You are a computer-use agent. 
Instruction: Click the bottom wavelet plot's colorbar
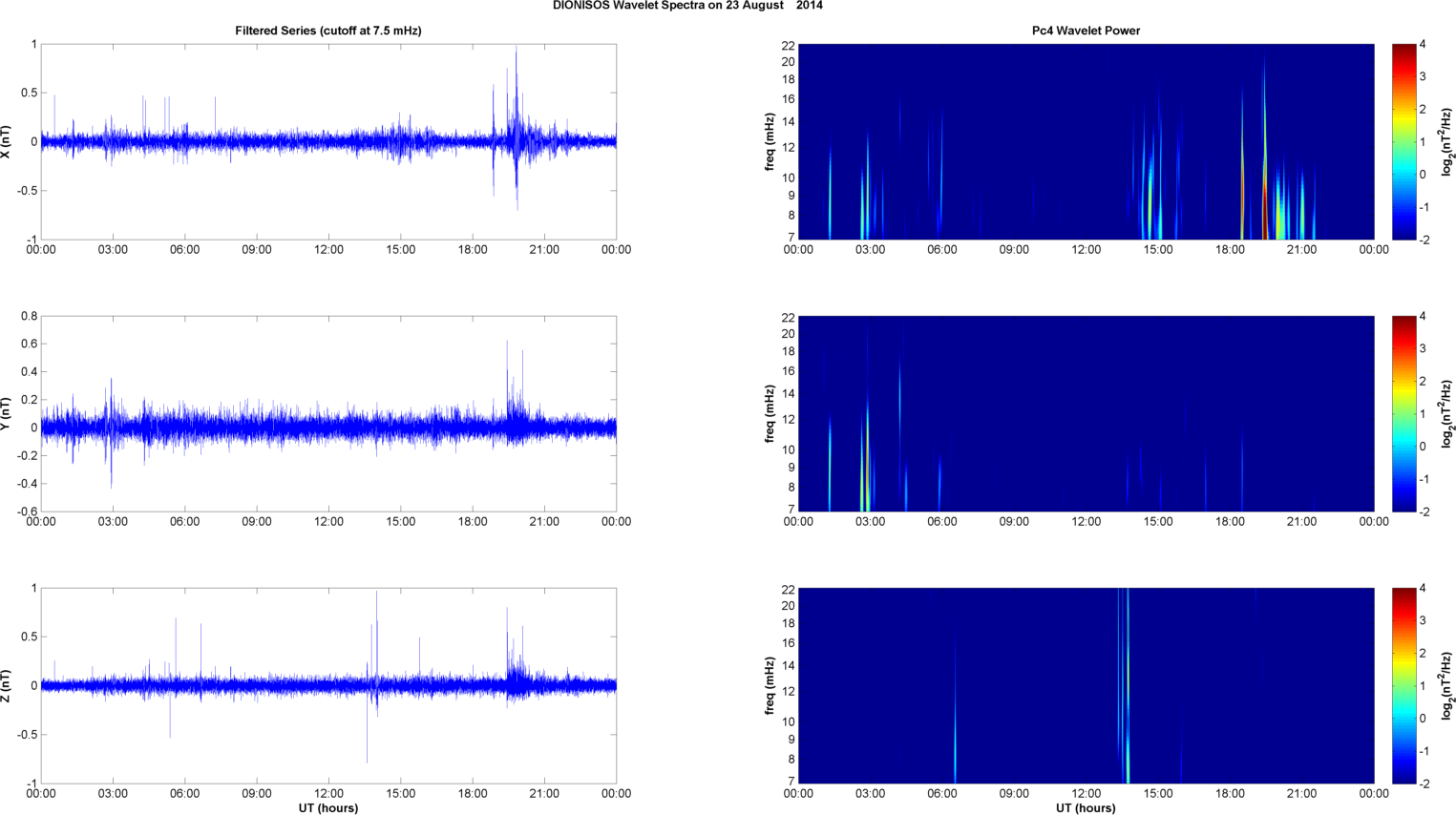[1403, 686]
